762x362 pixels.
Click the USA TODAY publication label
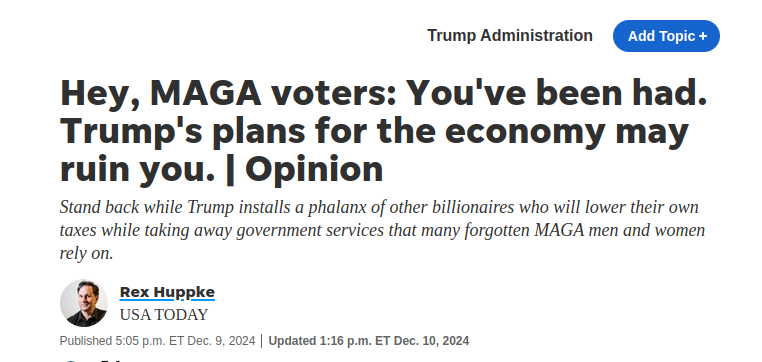[x=164, y=315]
